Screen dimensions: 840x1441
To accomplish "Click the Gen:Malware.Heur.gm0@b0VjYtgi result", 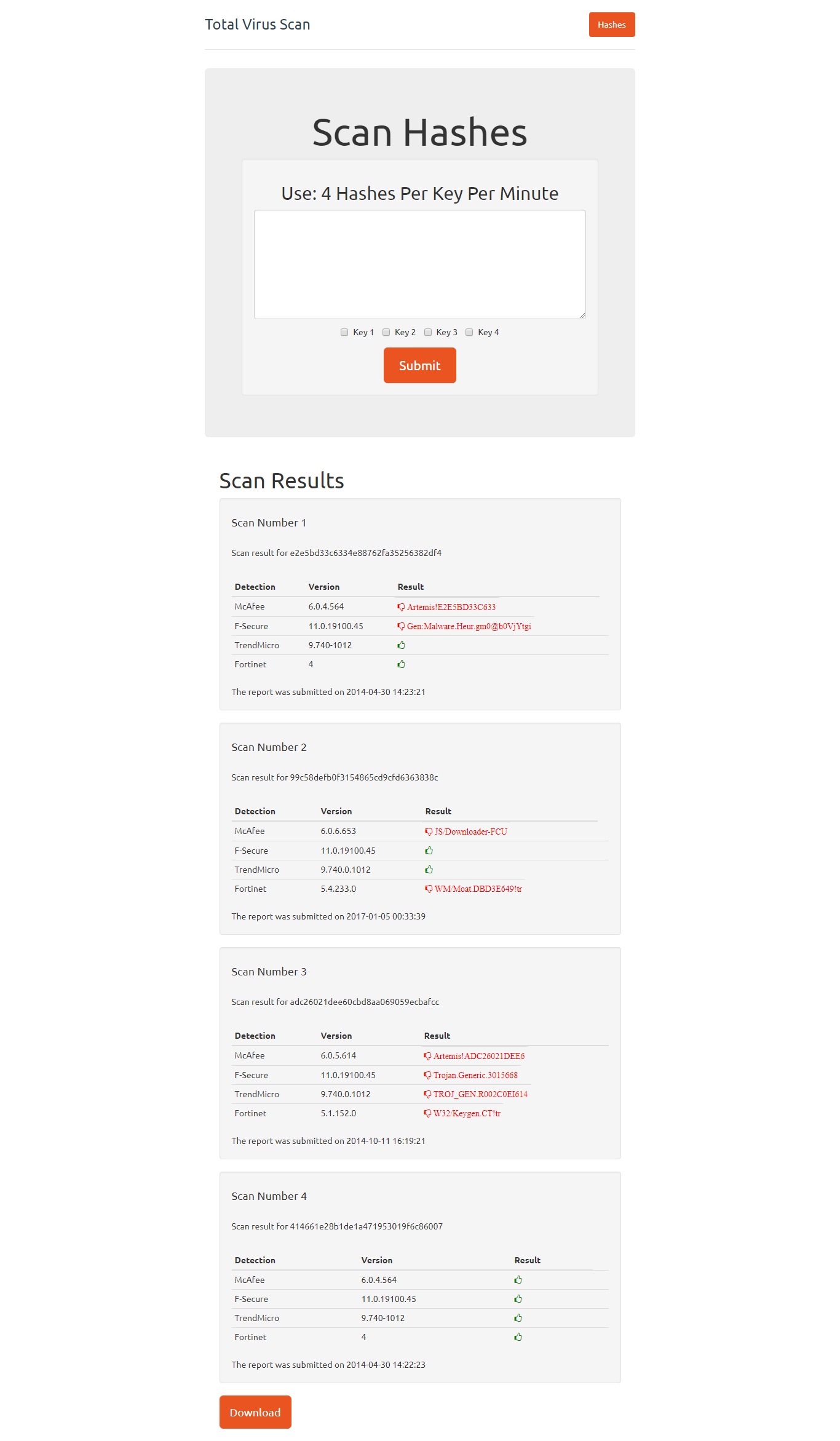I will click(469, 626).
